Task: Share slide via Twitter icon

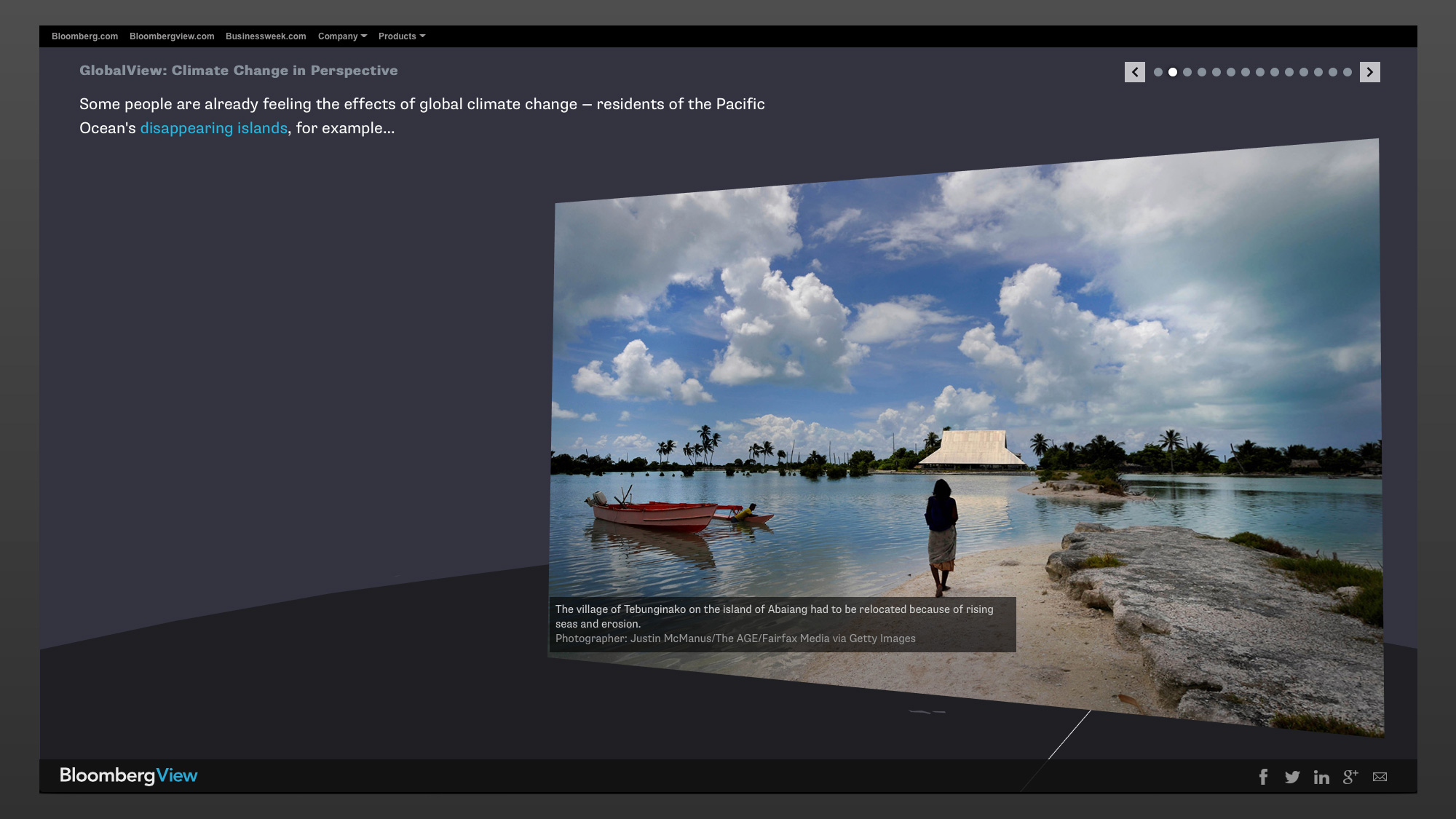Action: click(x=1292, y=777)
